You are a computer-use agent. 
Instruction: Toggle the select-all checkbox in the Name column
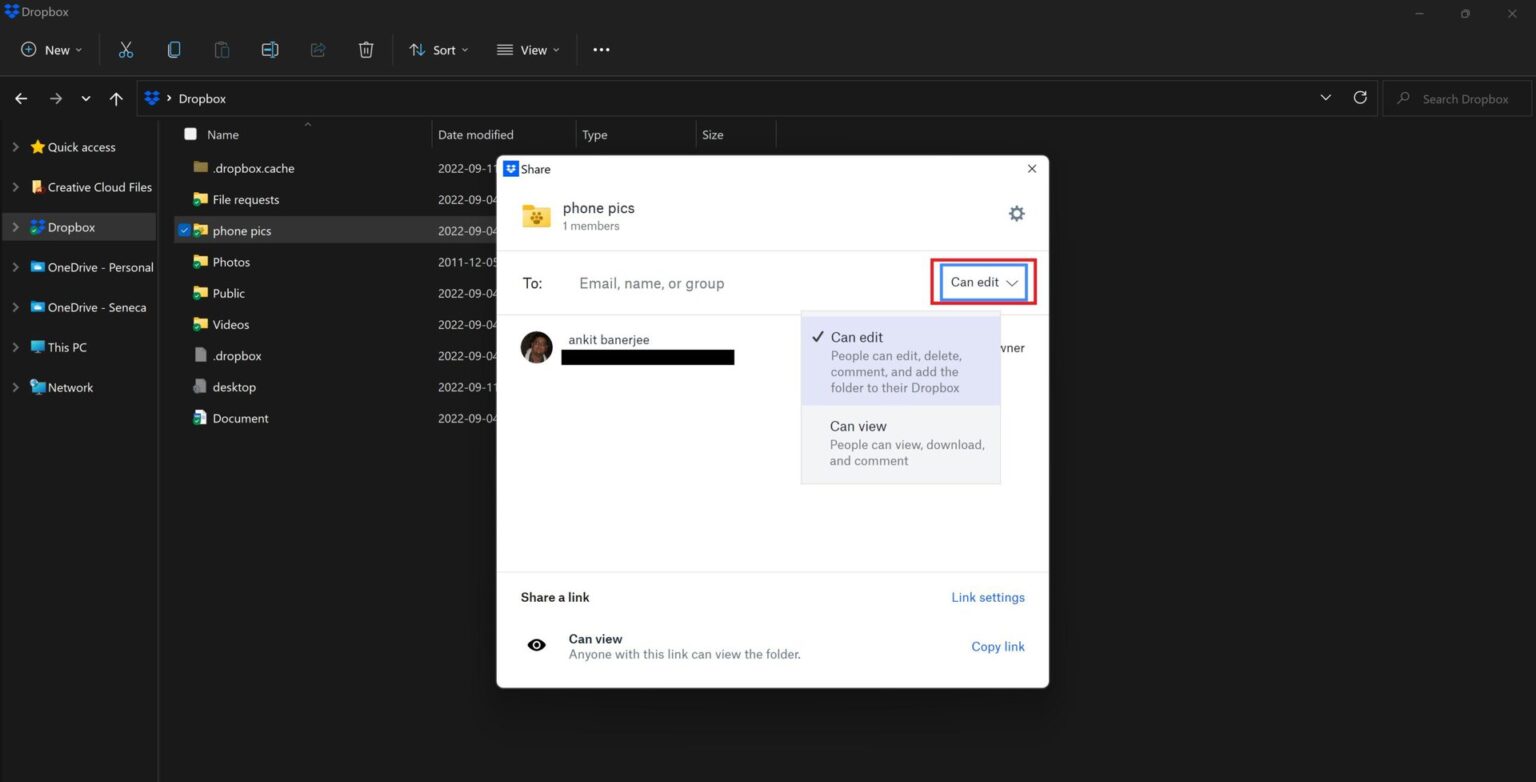tap(190, 133)
